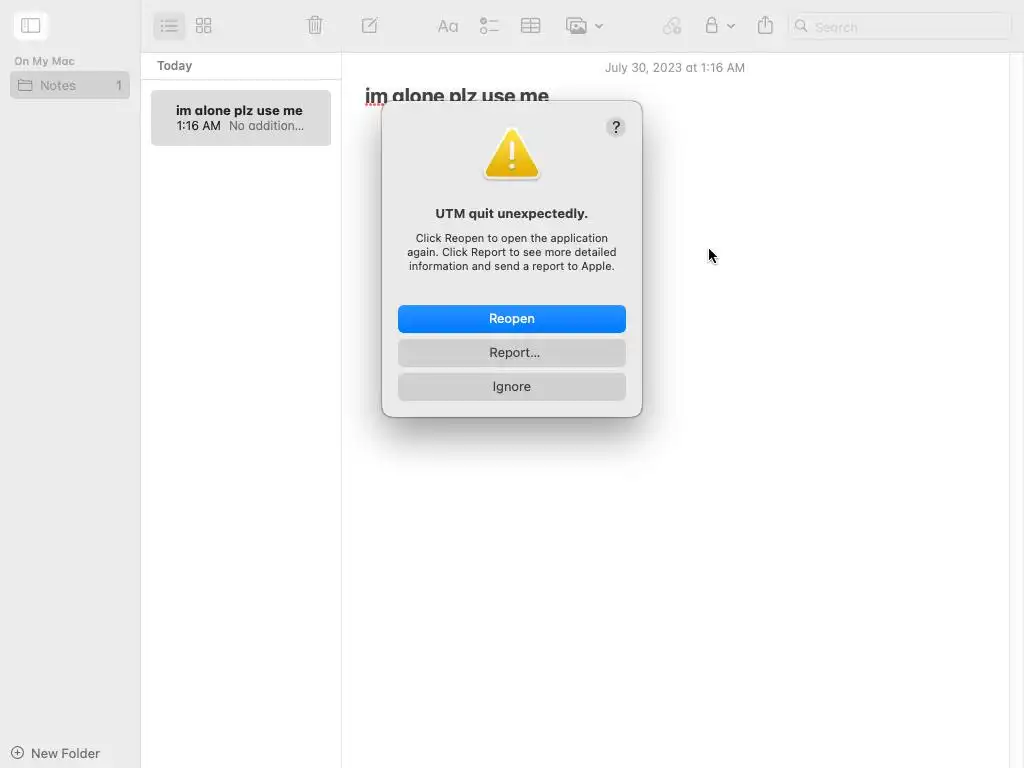
Task: Click the Report... button
Action: (x=512, y=353)
